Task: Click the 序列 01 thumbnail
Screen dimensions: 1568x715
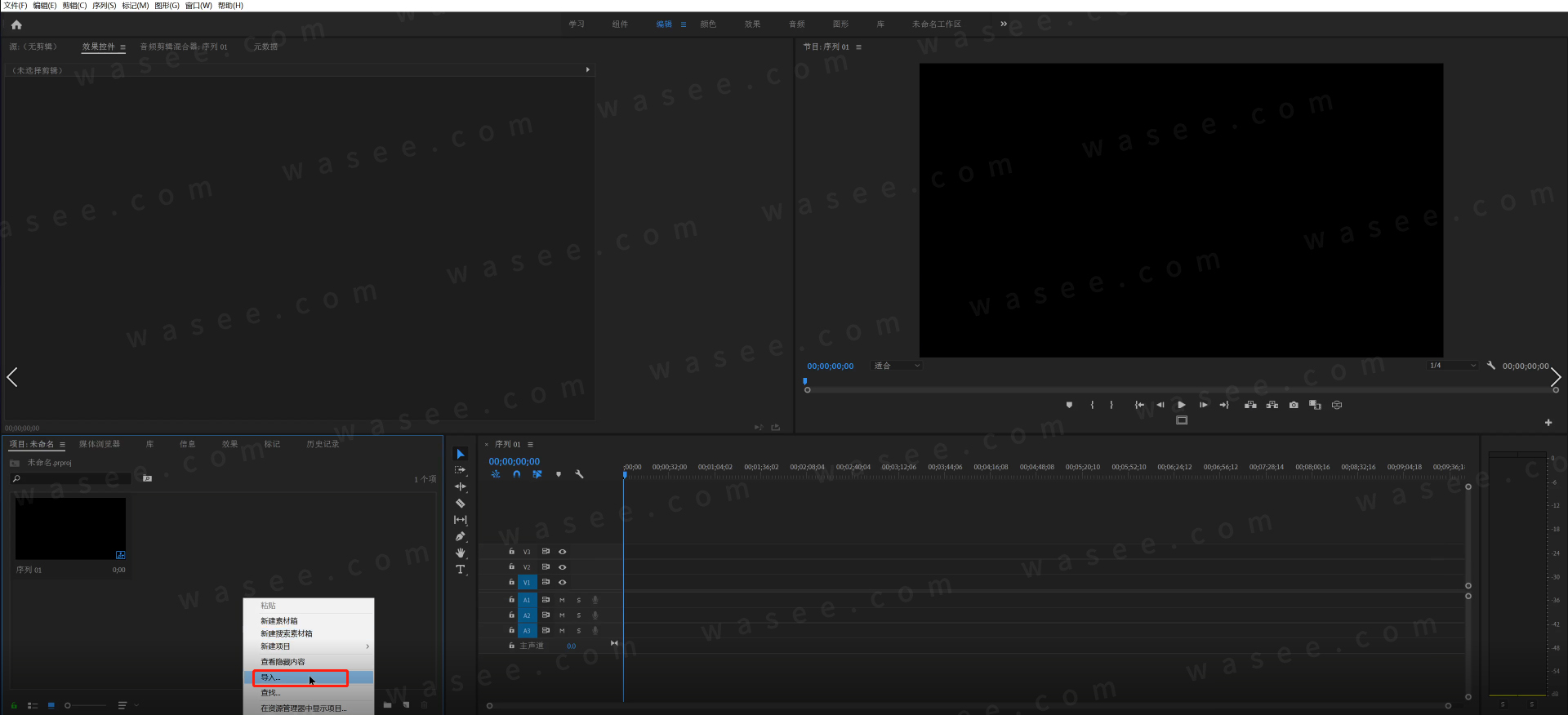Action: point(71,529)
